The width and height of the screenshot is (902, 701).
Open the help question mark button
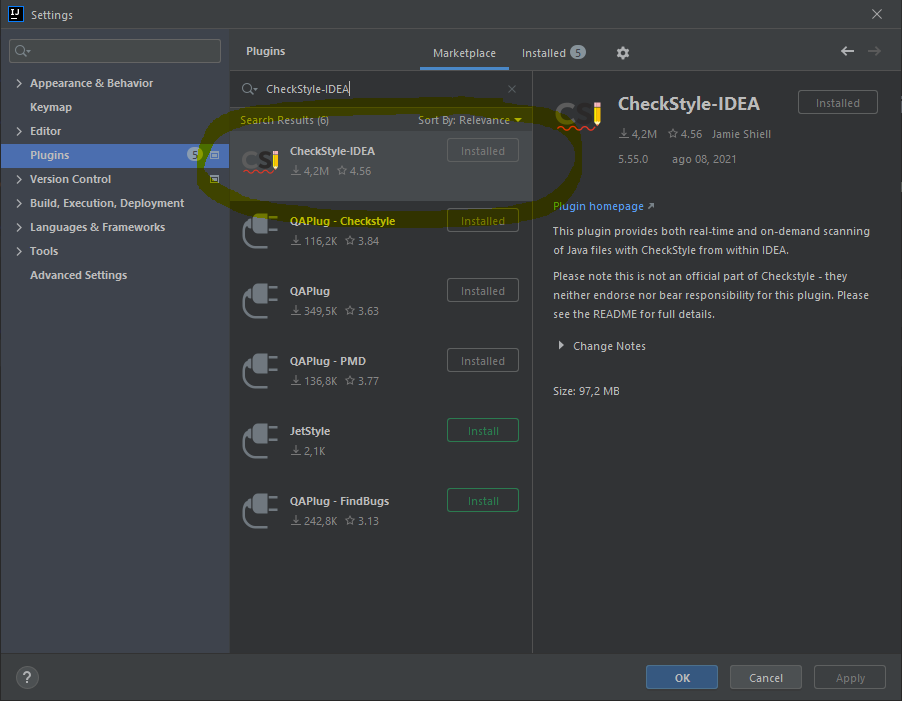point(27,677)
